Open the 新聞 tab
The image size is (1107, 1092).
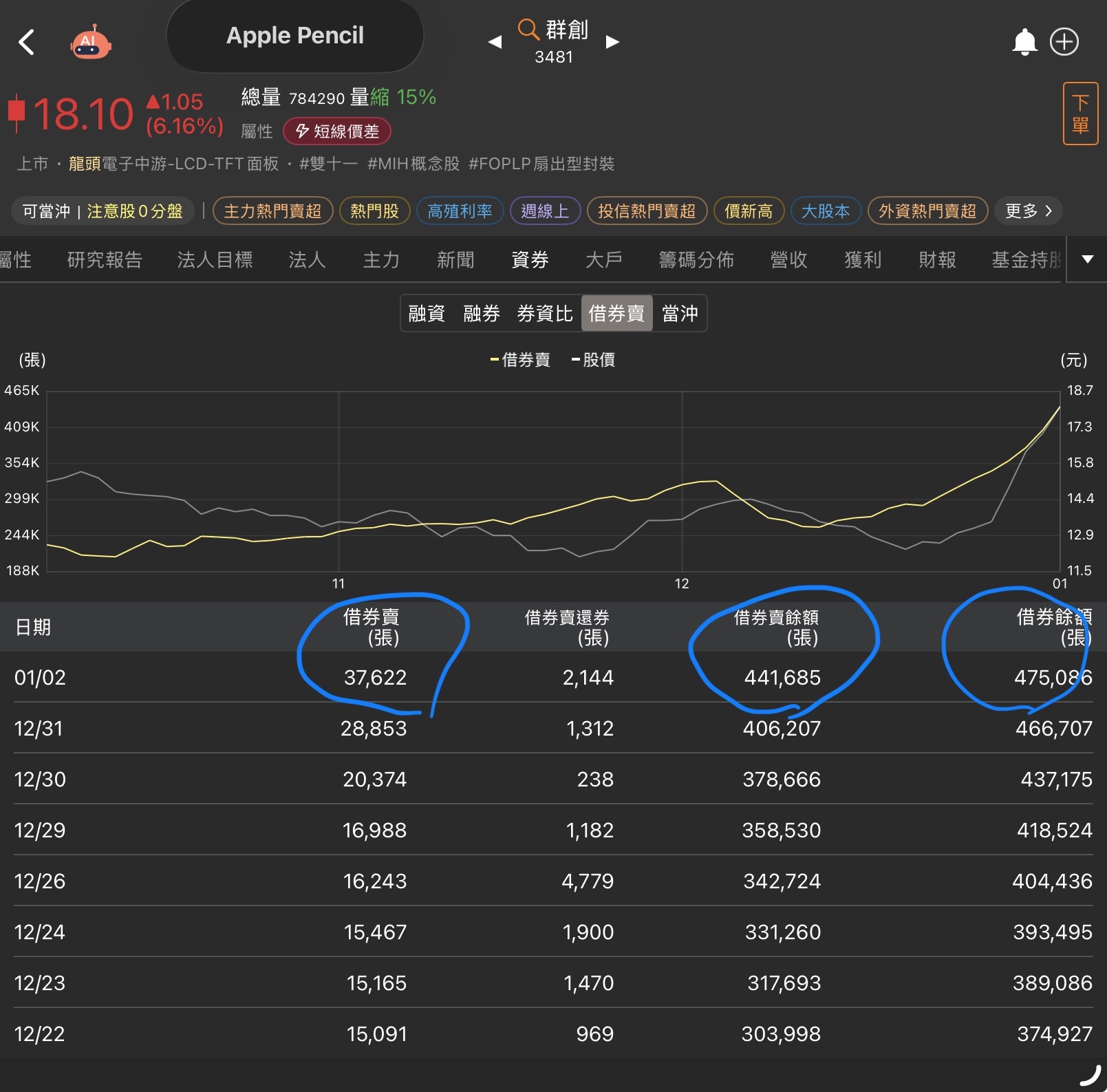point(455,260)
